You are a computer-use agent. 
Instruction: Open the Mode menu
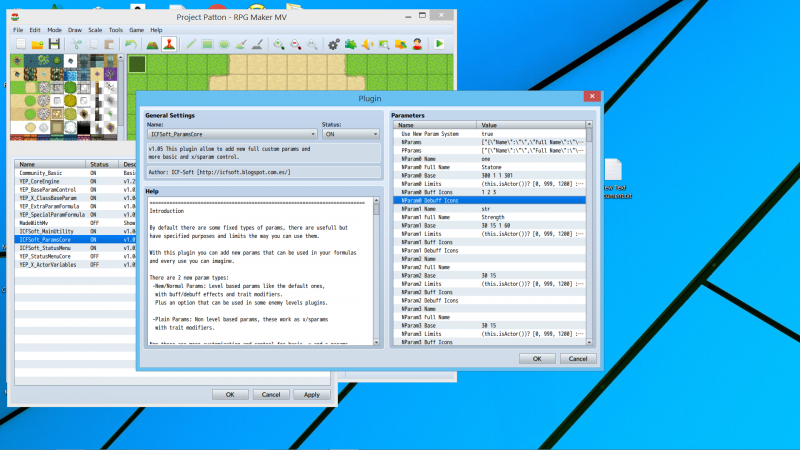tap(54, 30)
